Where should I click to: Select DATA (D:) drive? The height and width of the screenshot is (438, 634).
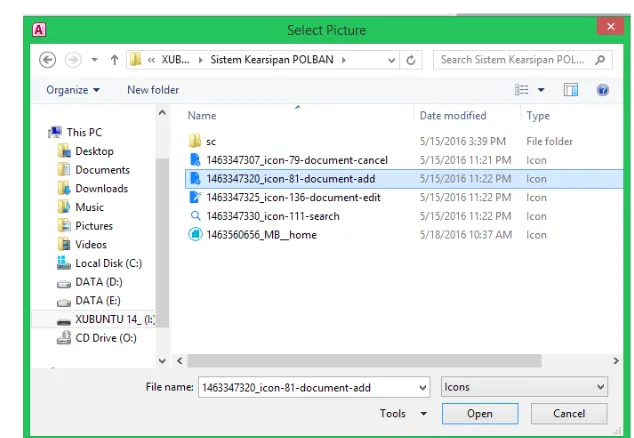point(90,282)
